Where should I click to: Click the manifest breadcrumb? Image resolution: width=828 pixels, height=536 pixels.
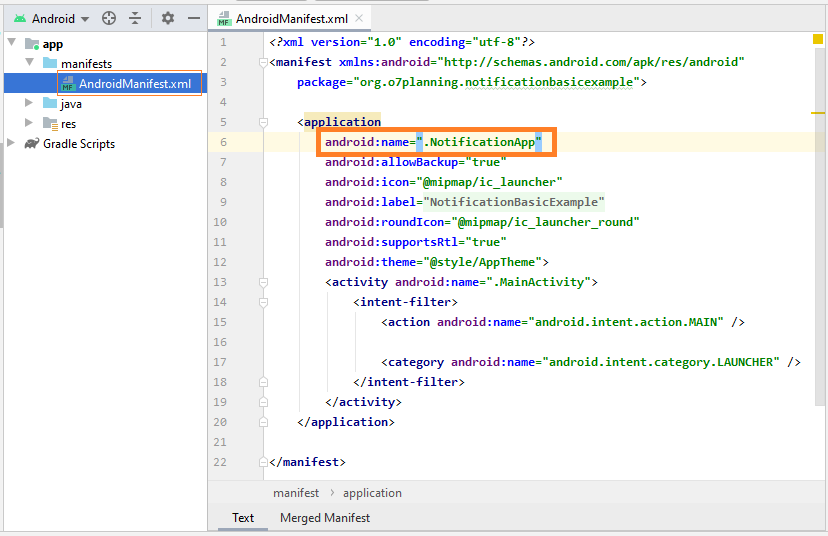pyautogui.click(x=296, y=493)
